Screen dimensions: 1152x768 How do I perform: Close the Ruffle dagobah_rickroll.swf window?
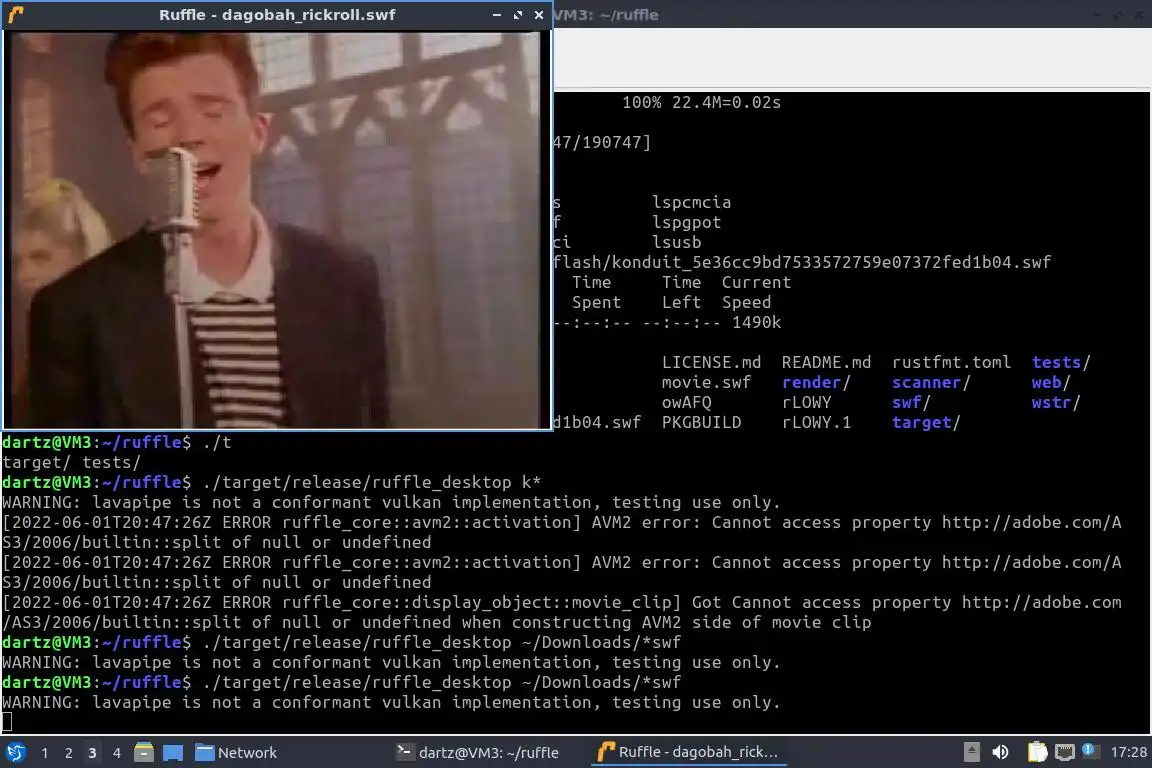tap(539, 15)
